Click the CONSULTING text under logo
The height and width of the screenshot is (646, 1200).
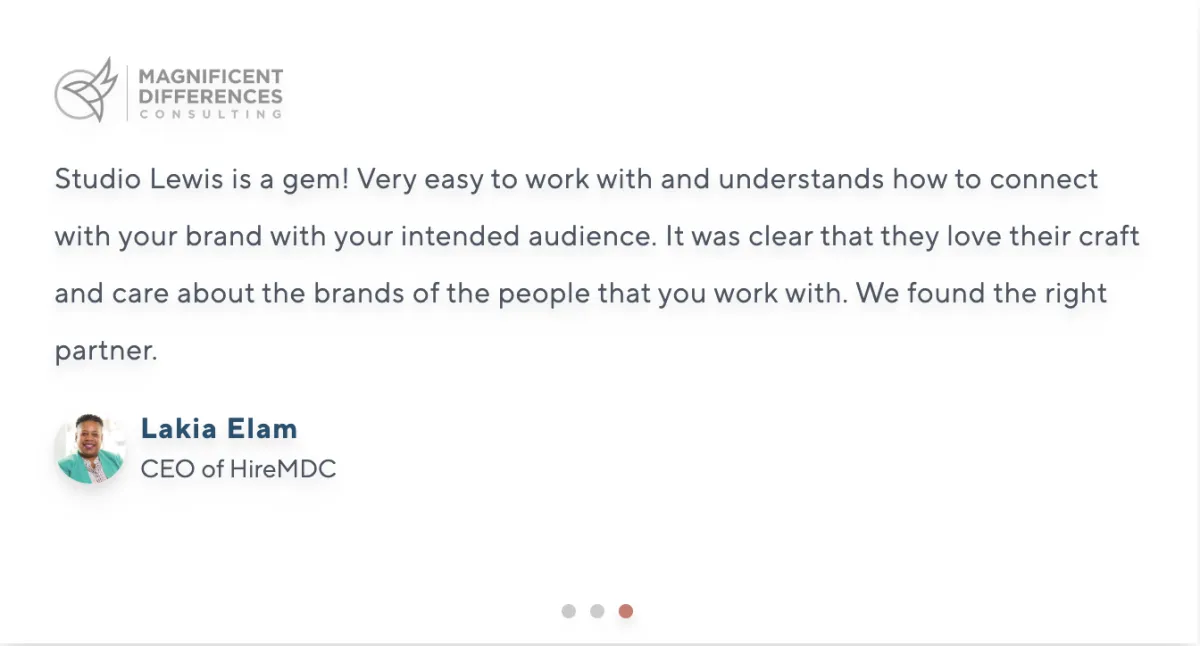[x=211, y=114]
